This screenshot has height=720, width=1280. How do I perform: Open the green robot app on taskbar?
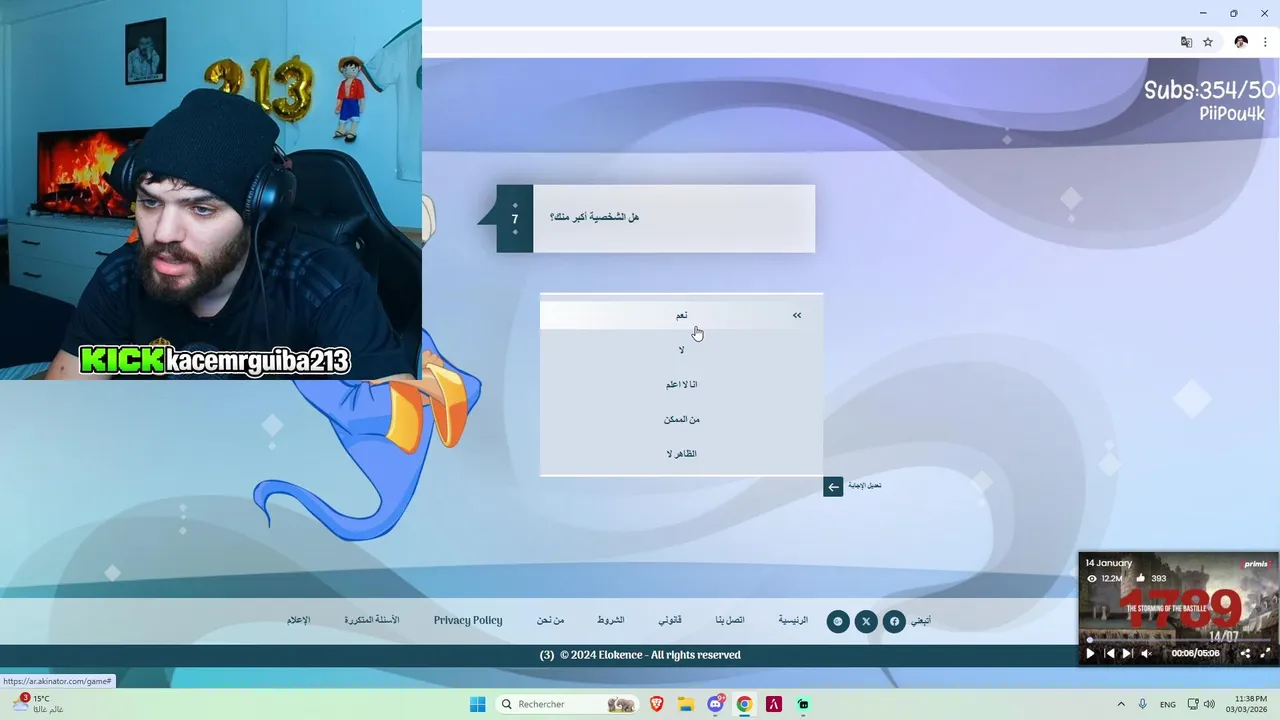click(x=803, y=704)
